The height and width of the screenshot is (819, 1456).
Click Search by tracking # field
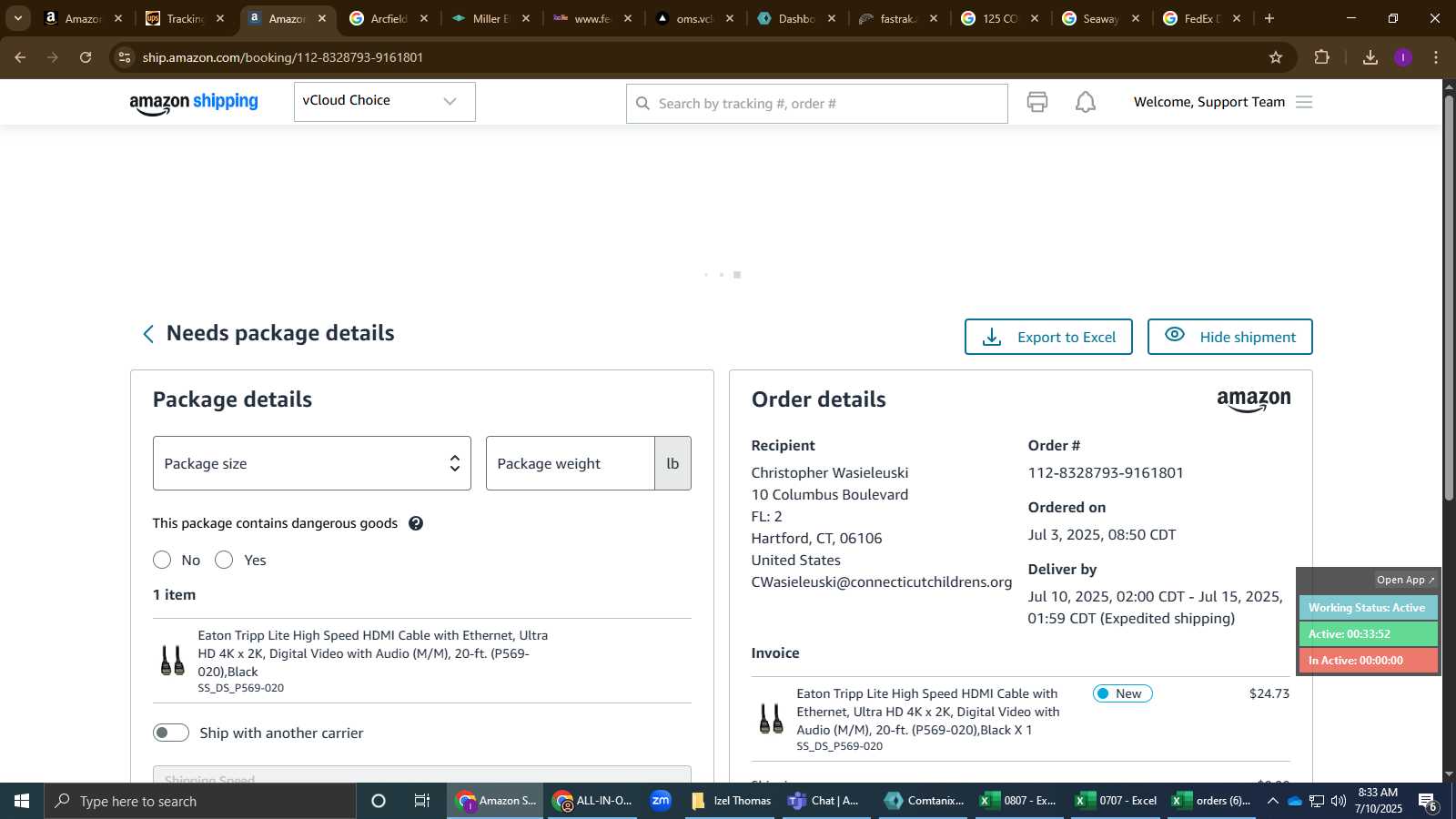pyautogui.click(x=816, y=104)
